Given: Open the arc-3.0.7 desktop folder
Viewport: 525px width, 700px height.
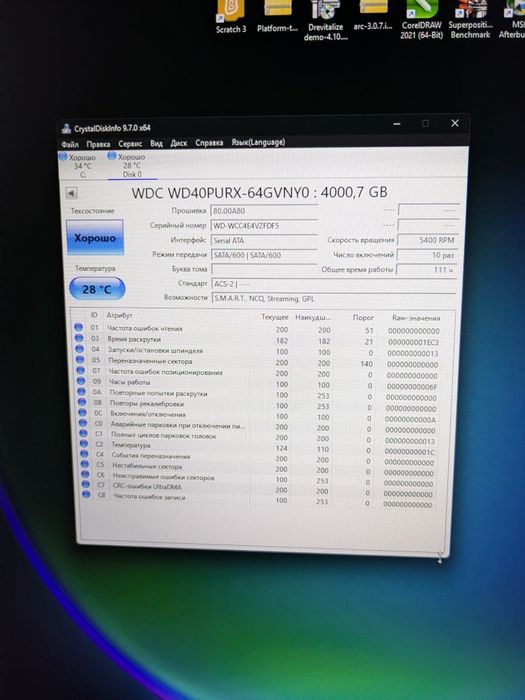Looking at the screenshot, I should coord(373,16).
